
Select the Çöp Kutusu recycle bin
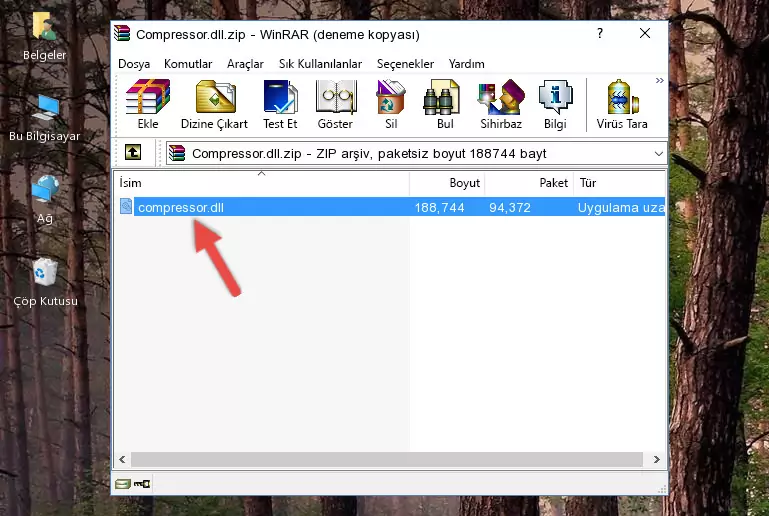click(45, 282)
